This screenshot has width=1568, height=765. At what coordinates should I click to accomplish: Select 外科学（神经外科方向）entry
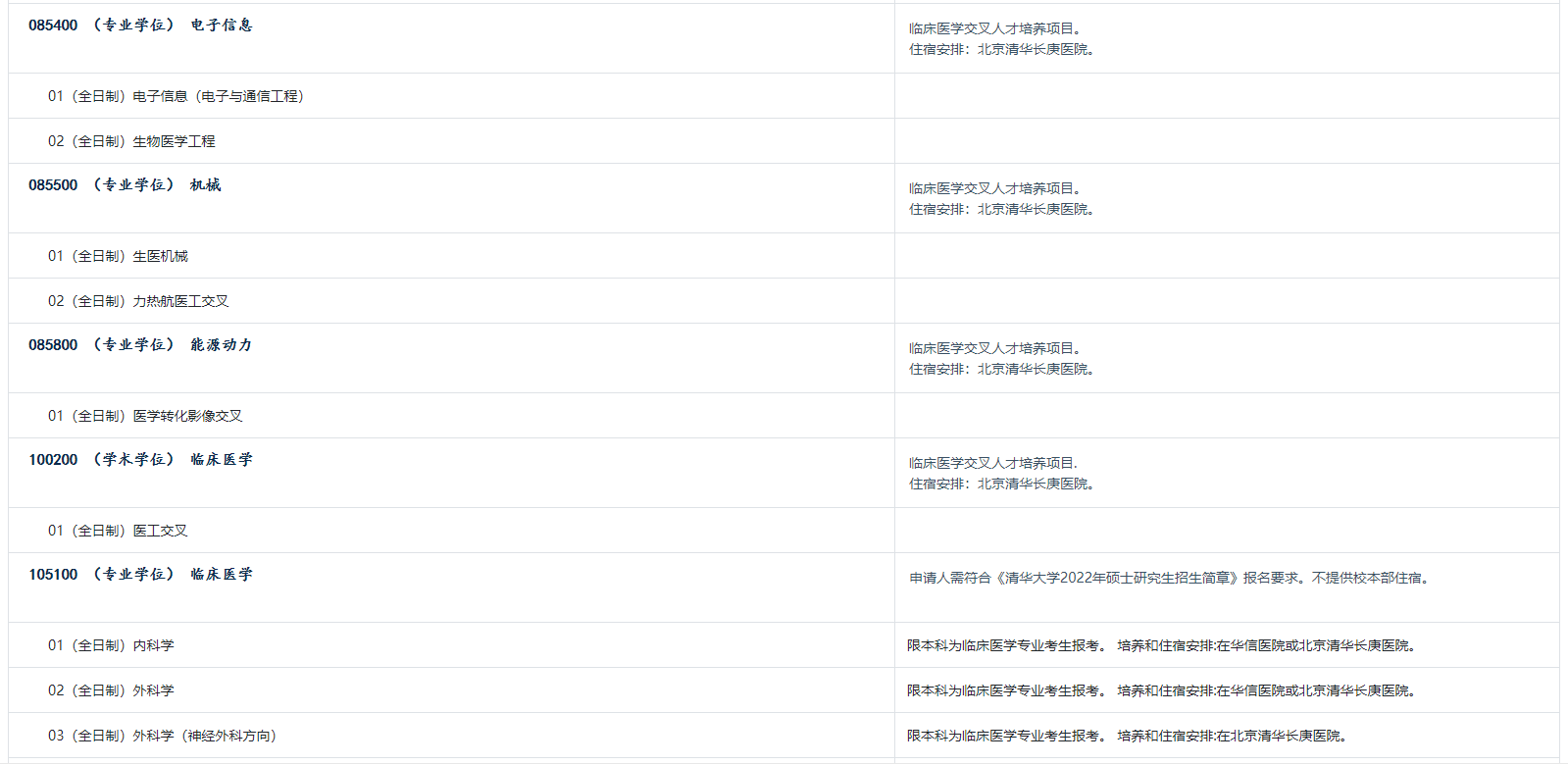pos(162,736)
